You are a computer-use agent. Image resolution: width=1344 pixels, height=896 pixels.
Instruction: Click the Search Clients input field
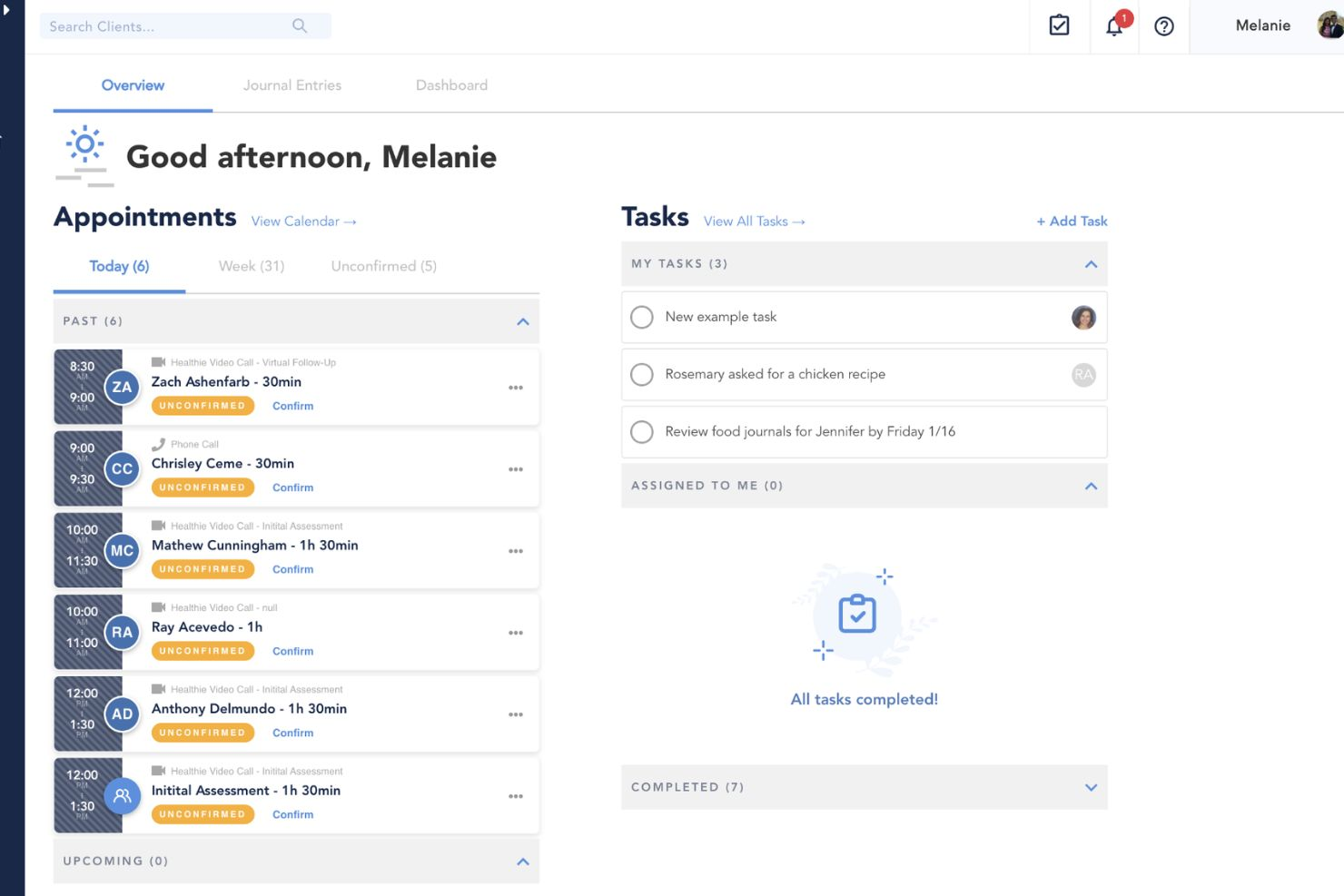click(185, 26)
